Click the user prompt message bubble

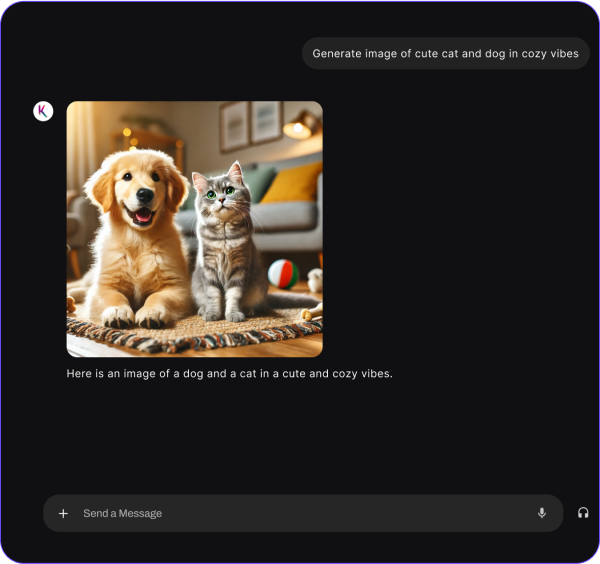click(x=445, y=54)
